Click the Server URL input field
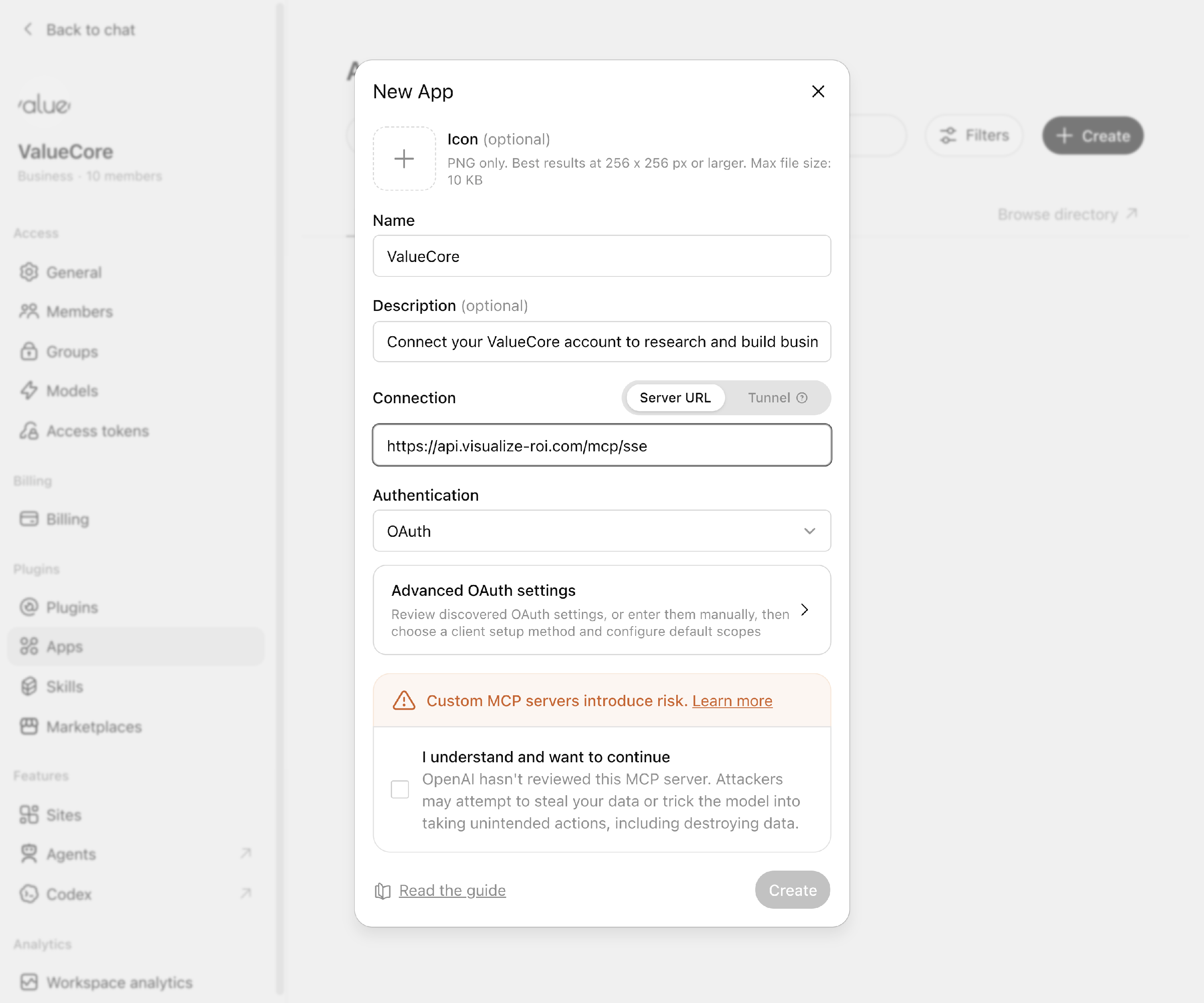The width and height of the screenshot is (1204, 1003). 602,445
